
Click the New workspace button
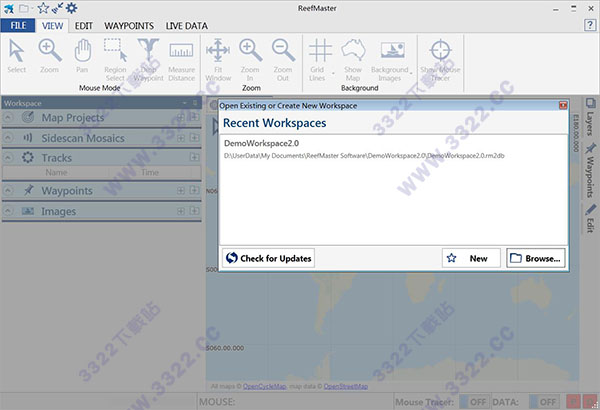click(471, 258)
